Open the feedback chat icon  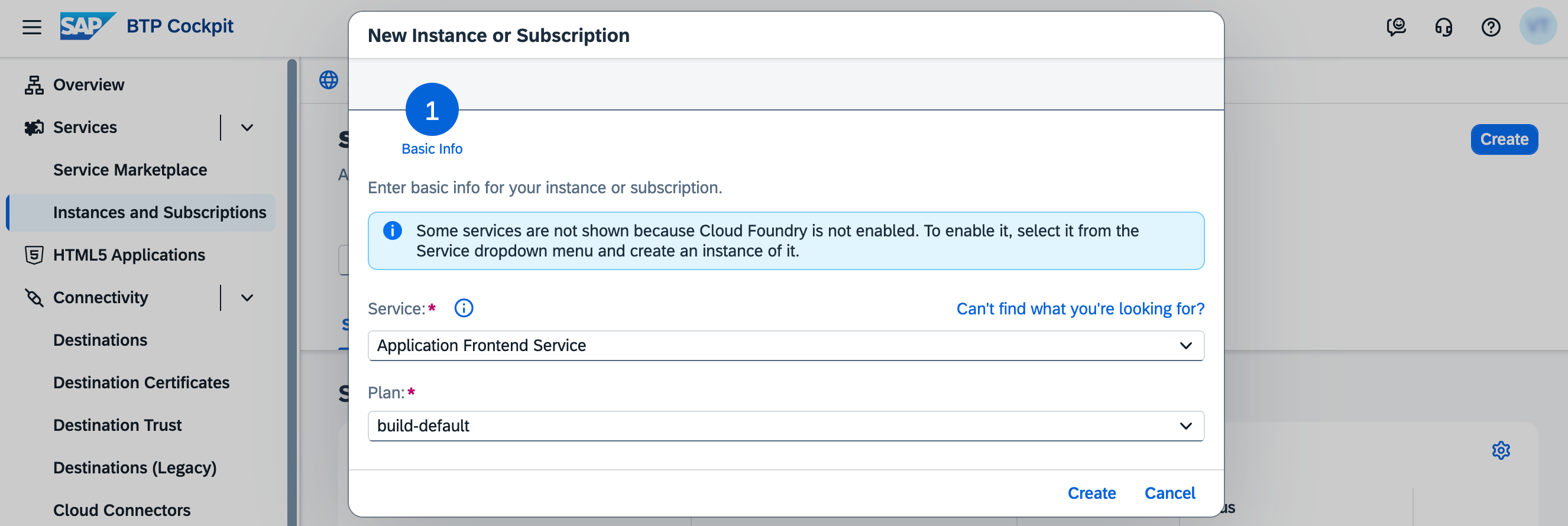(x=1396, y=27)
